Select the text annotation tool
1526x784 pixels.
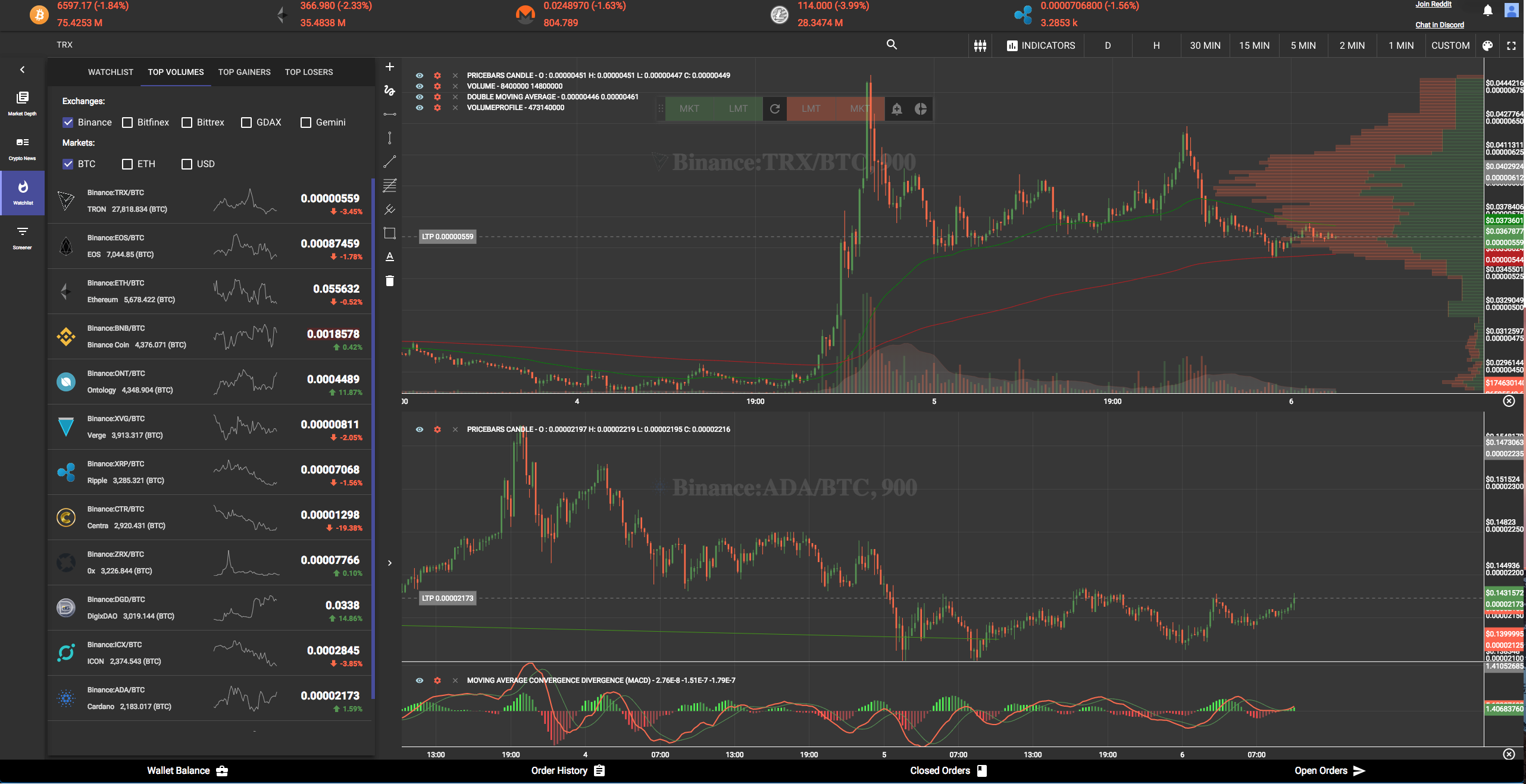point(389,257)
